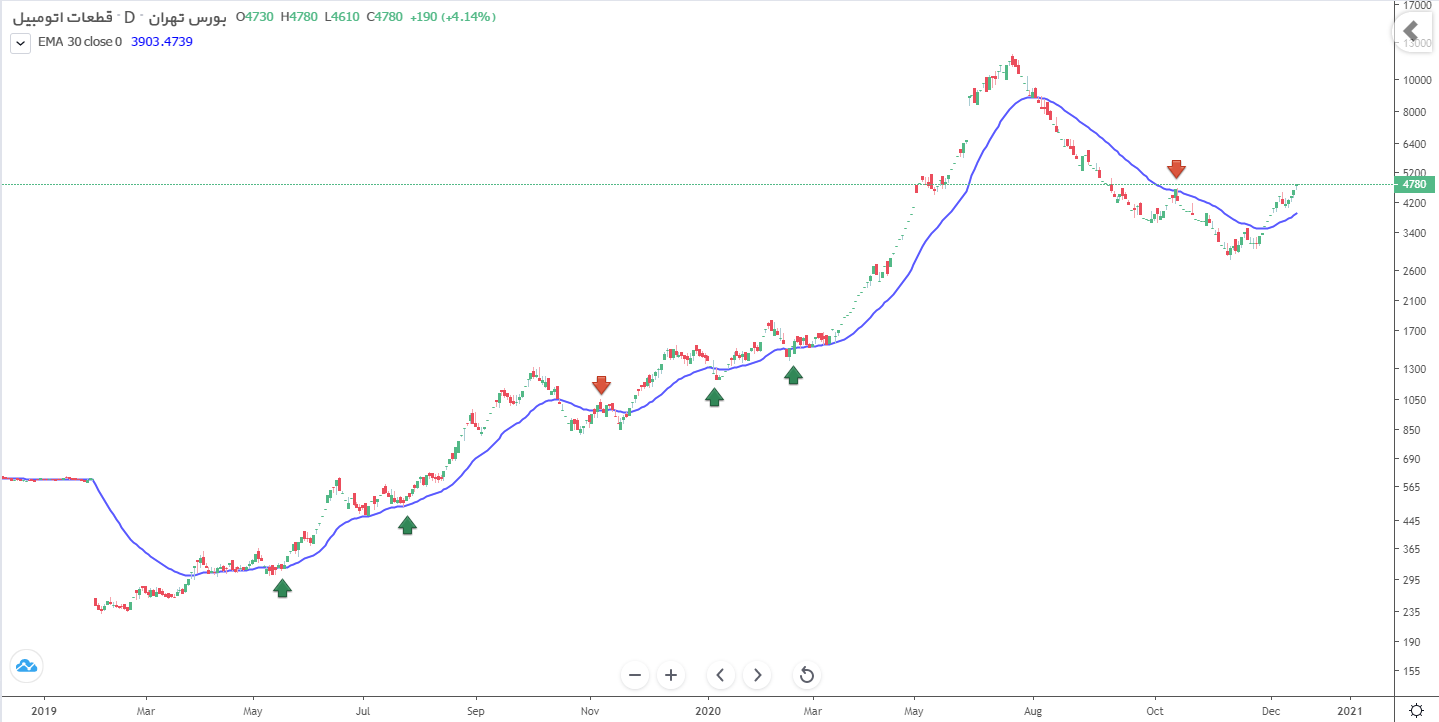Select the EMA 30 close 0 legend label
The image size is (1439, 722).
(78, 42)
